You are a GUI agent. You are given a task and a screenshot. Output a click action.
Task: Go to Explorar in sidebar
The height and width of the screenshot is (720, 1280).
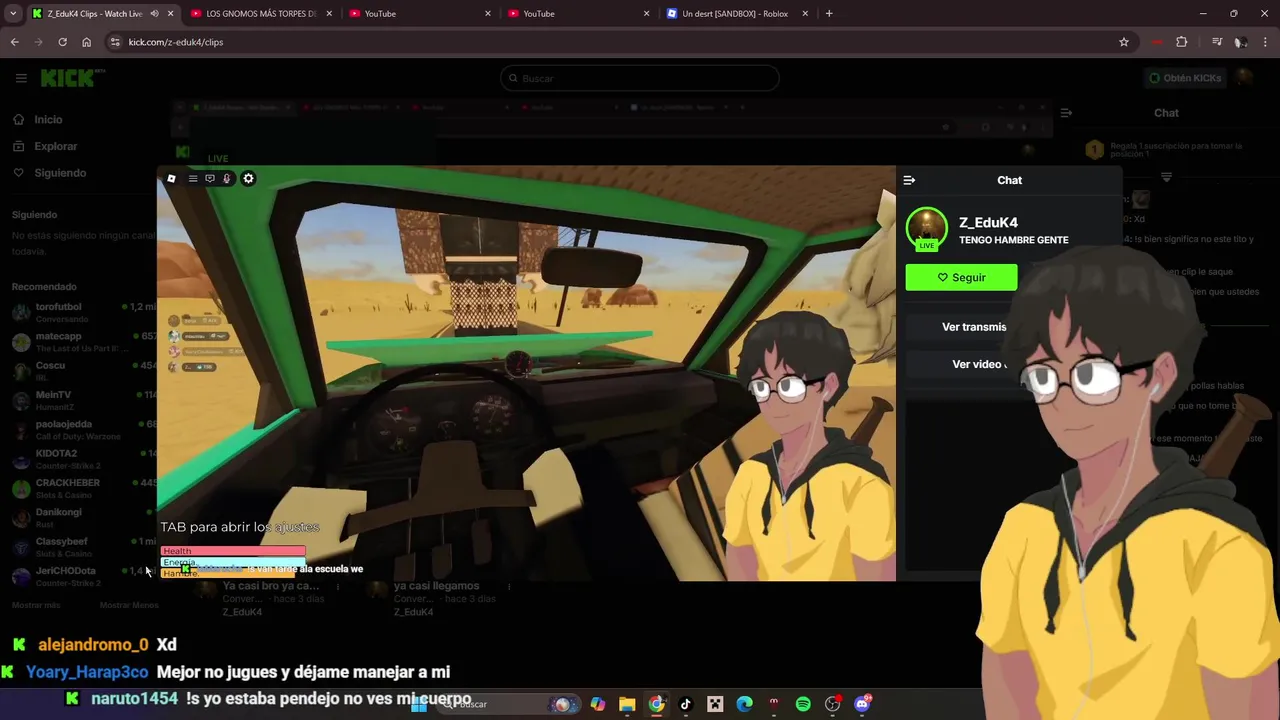pos(55,146)
